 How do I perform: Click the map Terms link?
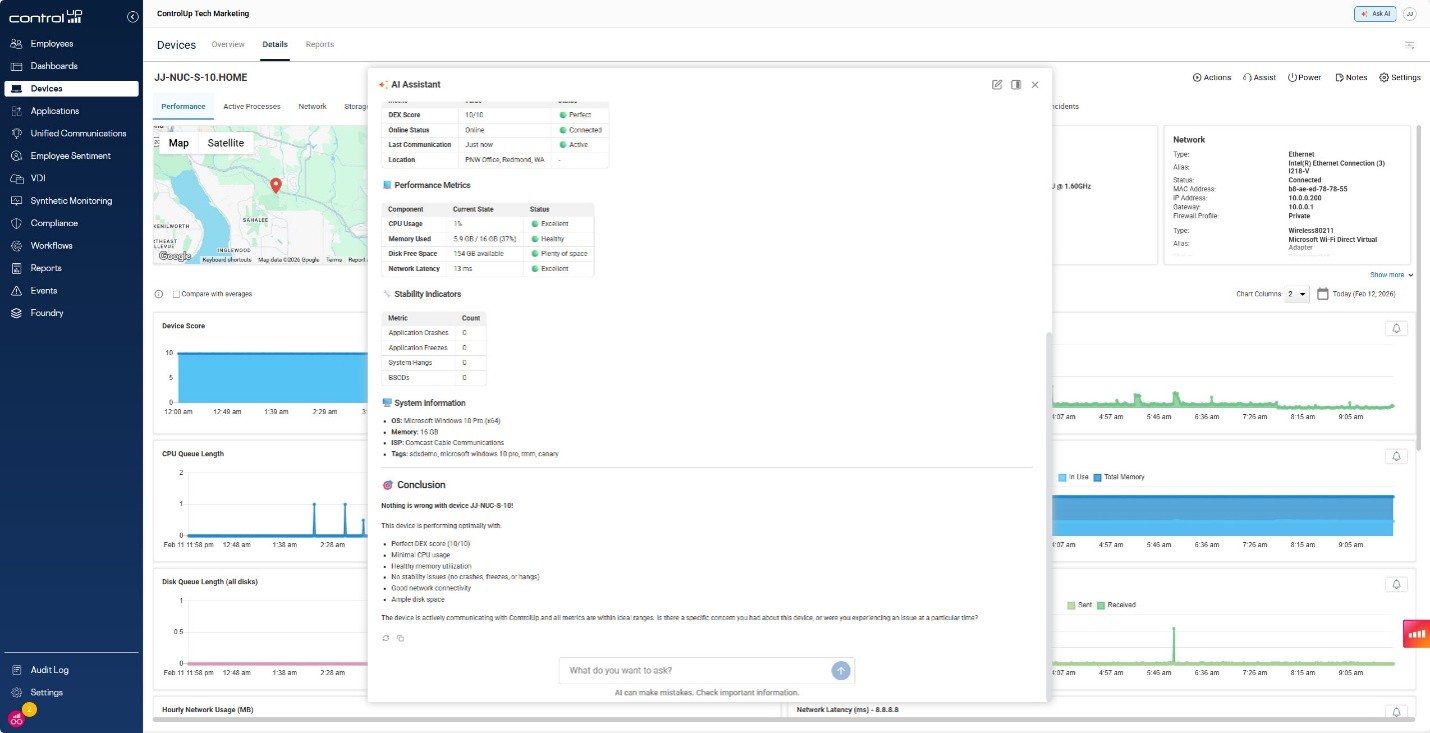[333, 260]
